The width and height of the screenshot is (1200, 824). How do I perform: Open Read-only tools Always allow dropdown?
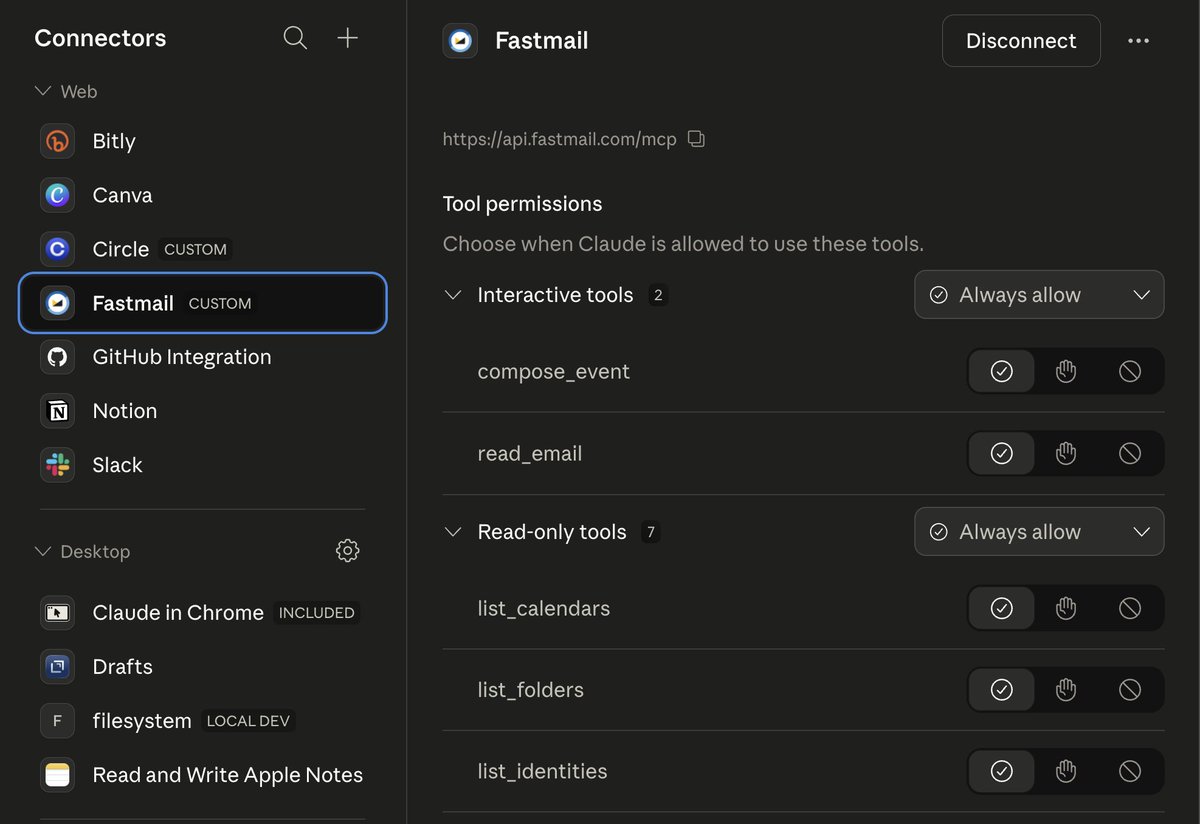pos(1039,532)
